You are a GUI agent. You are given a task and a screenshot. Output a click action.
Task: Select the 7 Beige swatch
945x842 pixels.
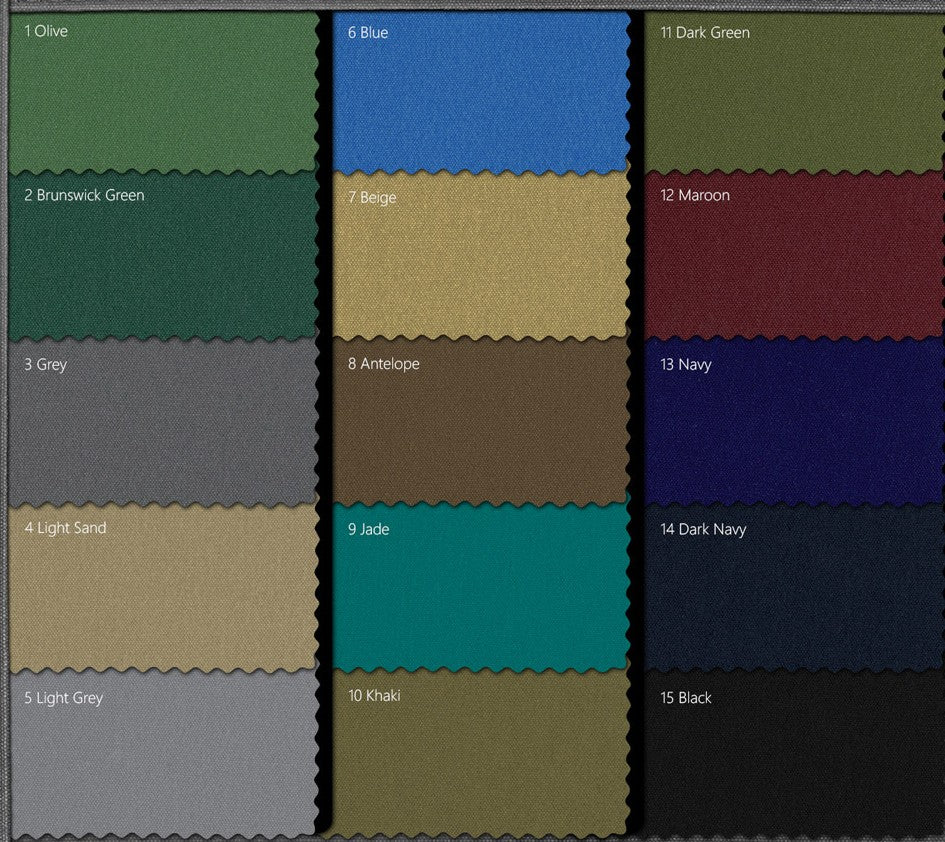point(481,257)
